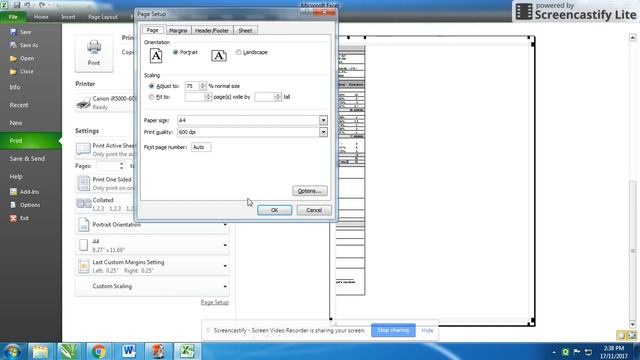Select New in Backstage menu
This screenshot has height=360, width=640.
(16, 123)
